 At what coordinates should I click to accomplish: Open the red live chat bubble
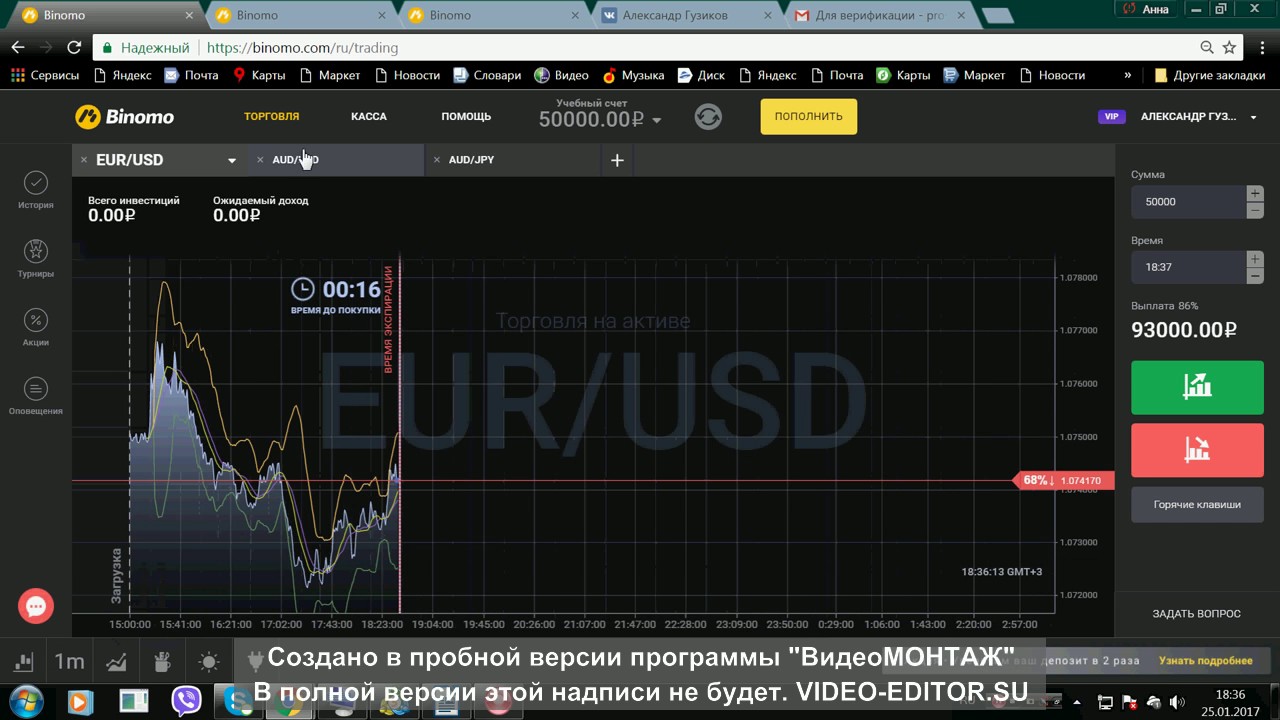pyautogui.click(x=36, y=606)
